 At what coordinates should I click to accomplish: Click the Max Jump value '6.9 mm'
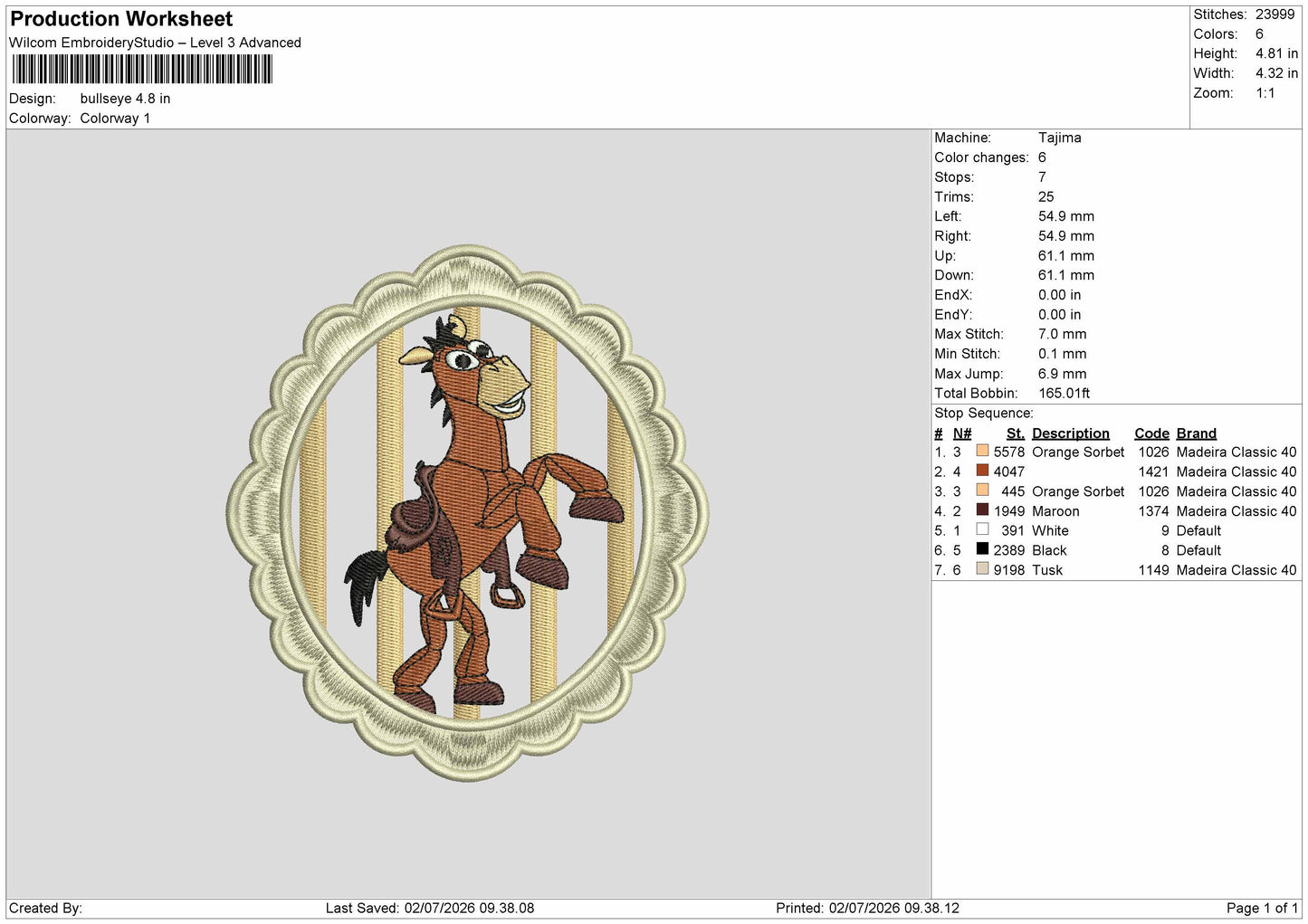click(1063, 374)
